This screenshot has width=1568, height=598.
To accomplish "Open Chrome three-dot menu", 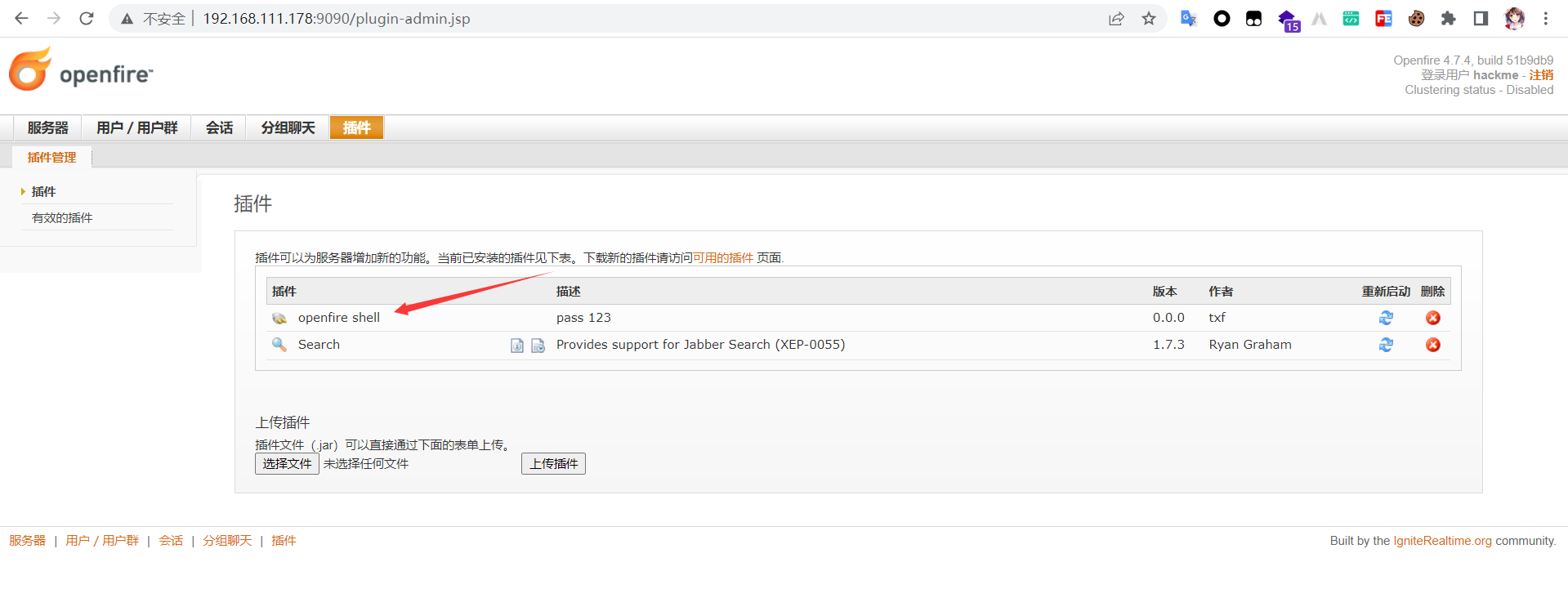I will 1546,18.
